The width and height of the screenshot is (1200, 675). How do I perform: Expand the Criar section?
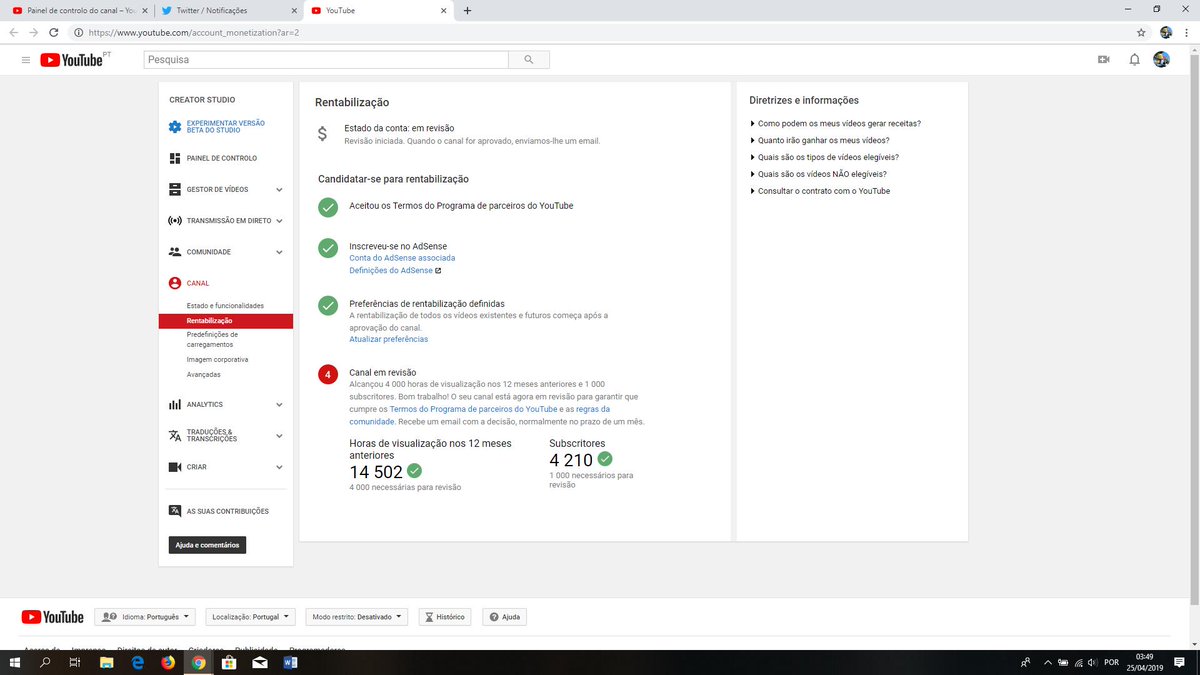[279, 467]
